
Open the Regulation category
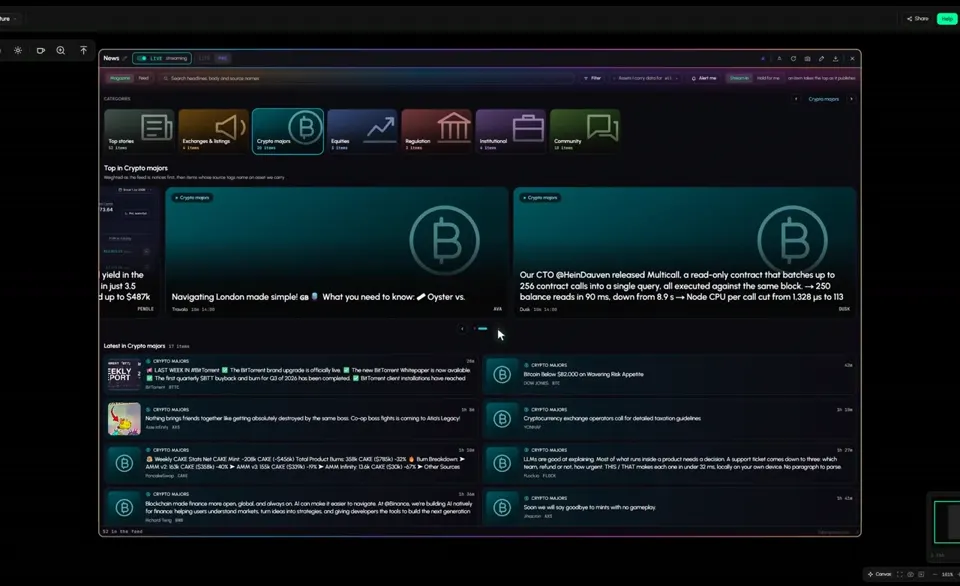click(x=436, y=131)
